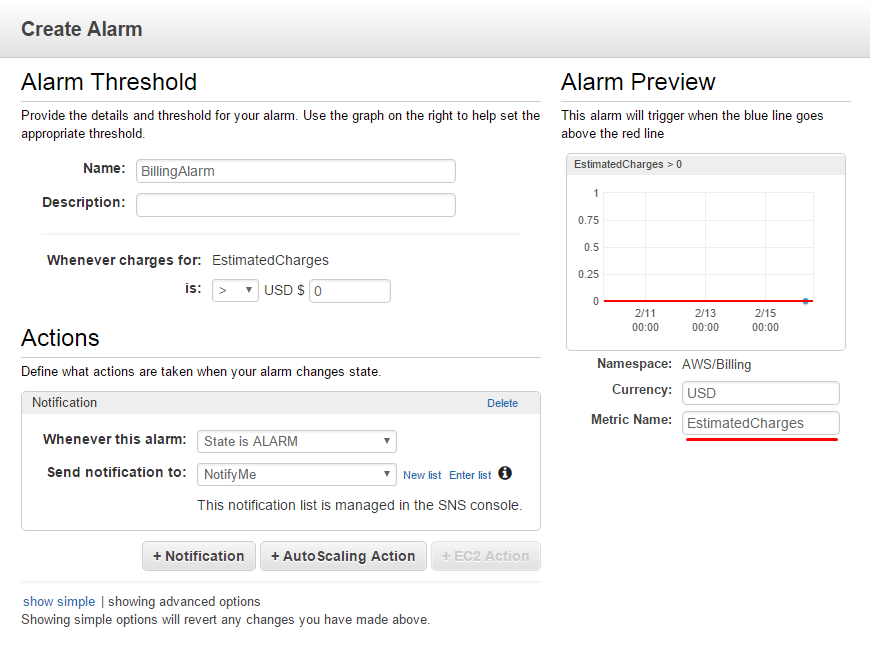
Task: Add another Notification action
Action: (x=199, y=556)
